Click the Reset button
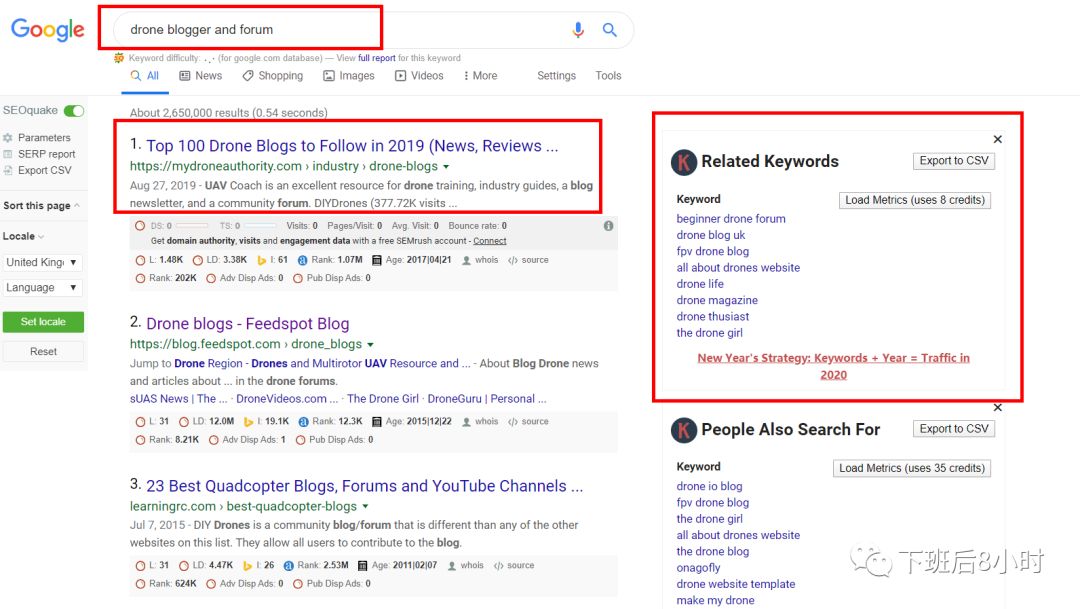Viewport: 1080px width, 609px height. pos(43,351)
